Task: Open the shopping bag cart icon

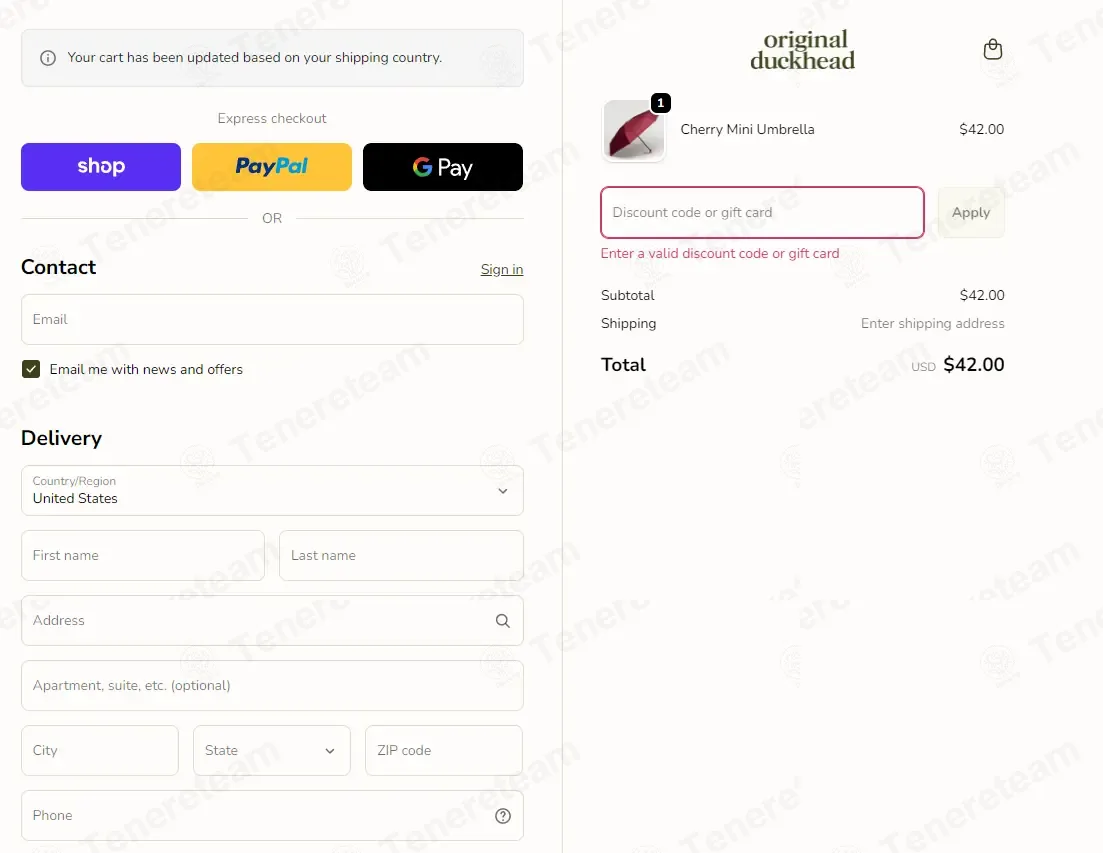Action: tap(992, 49)
